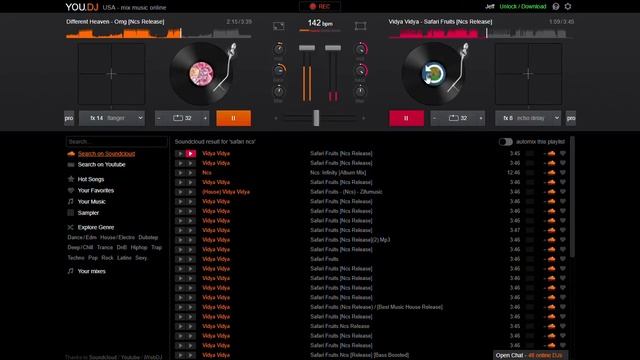640x360 pixels.
Task: Toggle the left deck 32 loop icon
Action: coord(182,118)
